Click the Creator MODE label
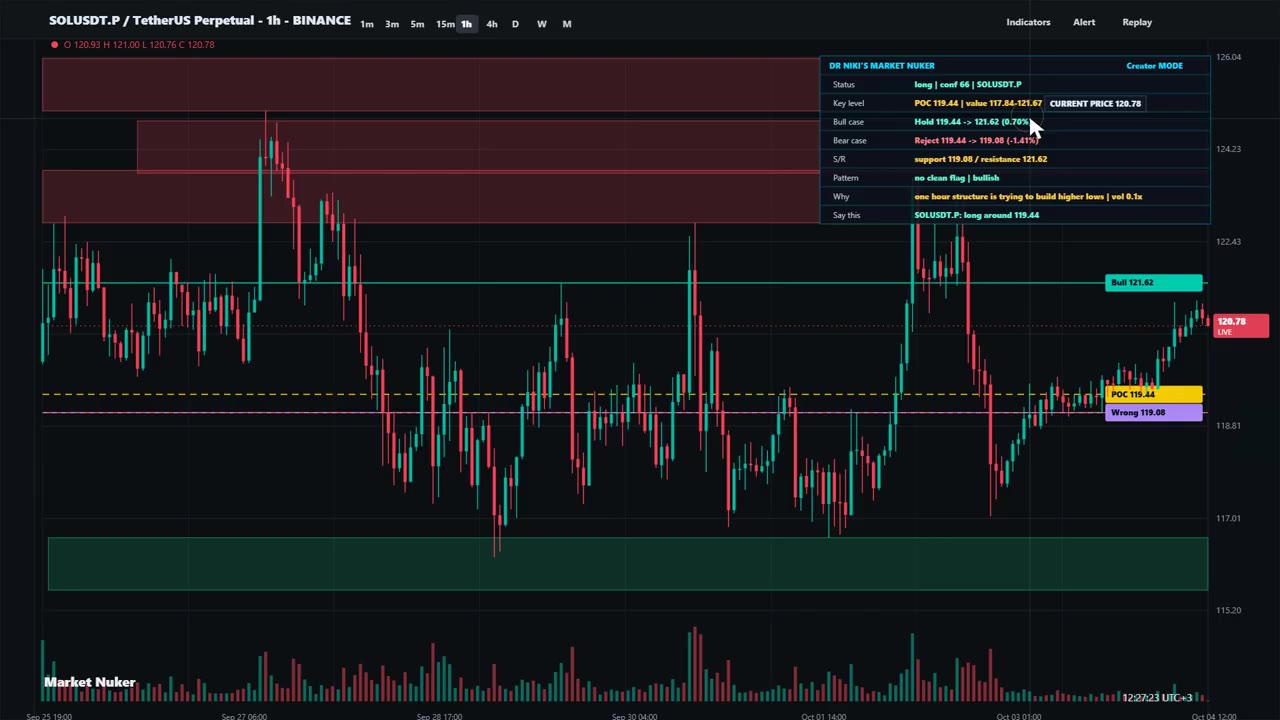 click(1154, 66)
